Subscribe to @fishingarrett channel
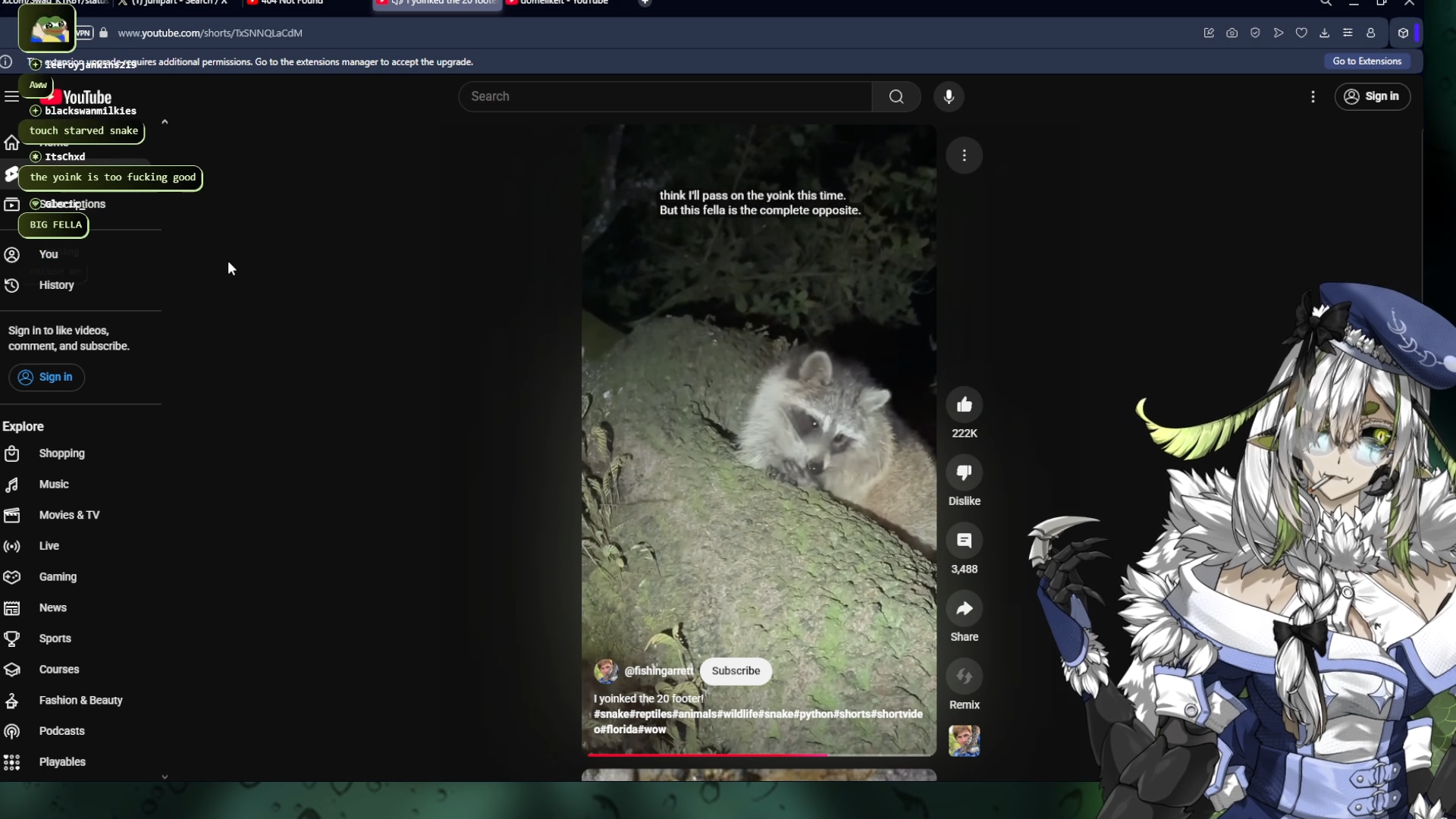Viewport: 1456px width, 819px height. 735,671
